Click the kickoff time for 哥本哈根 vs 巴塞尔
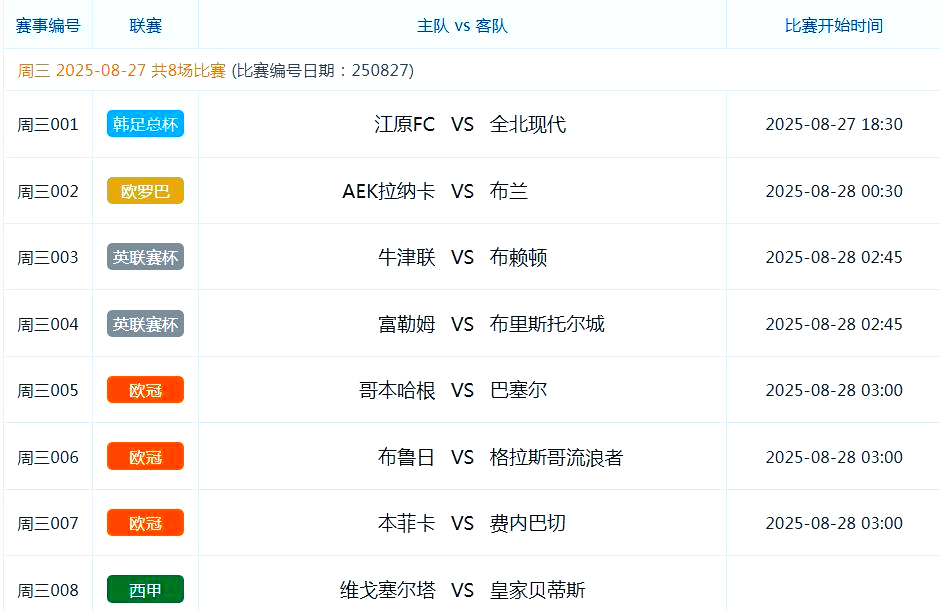Viewport: 940px width, 611px height. pyautogui.click(x=832, y=390)
